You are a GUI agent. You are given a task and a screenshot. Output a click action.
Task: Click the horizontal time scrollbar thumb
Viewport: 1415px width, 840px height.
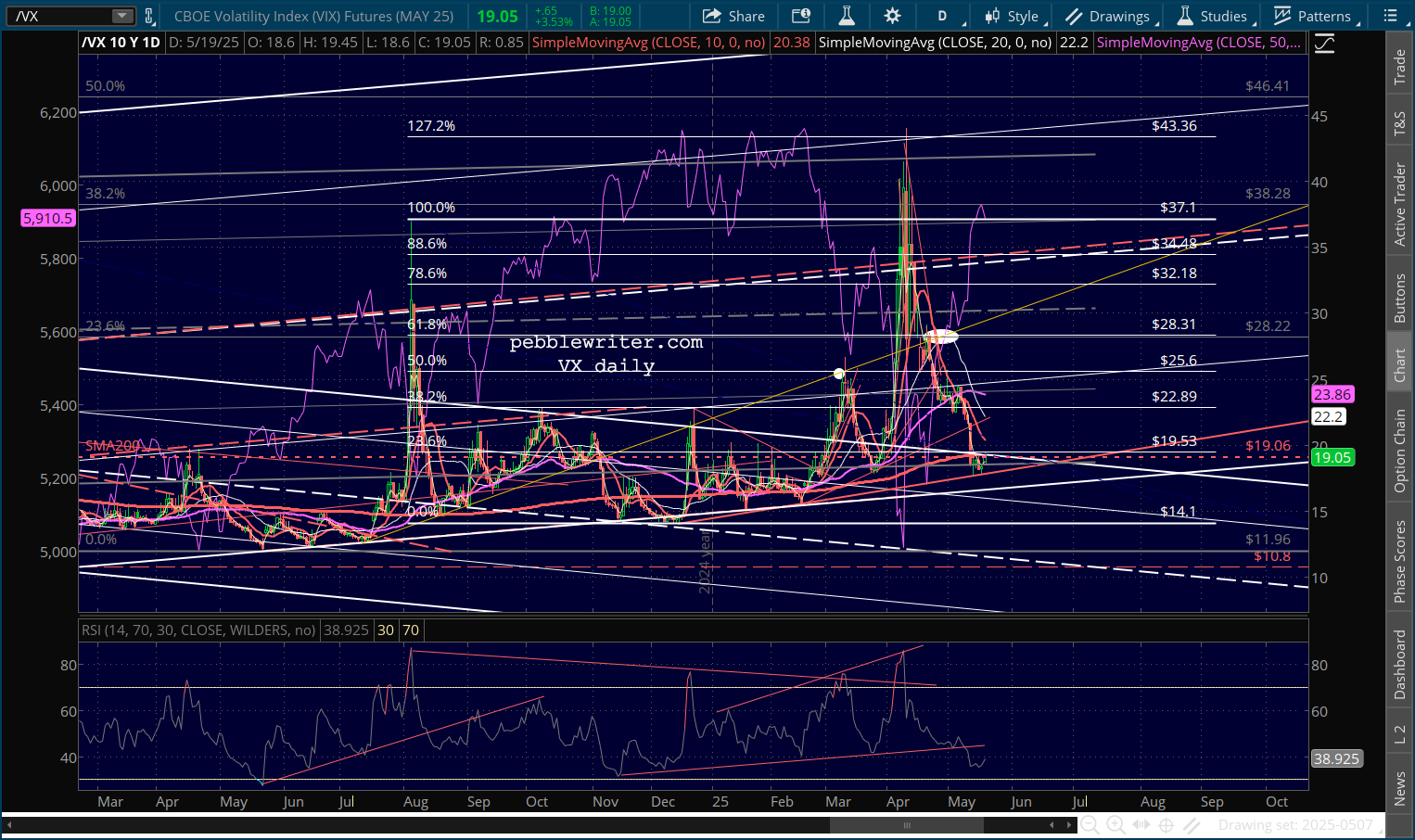coord(906,824)
